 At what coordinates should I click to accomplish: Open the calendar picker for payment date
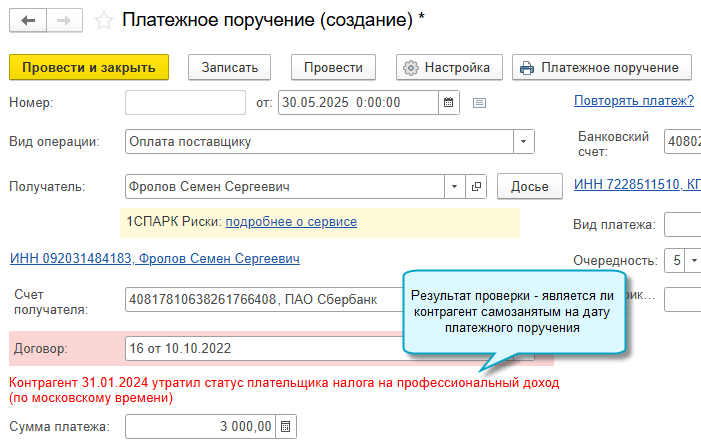click(449, 102)
